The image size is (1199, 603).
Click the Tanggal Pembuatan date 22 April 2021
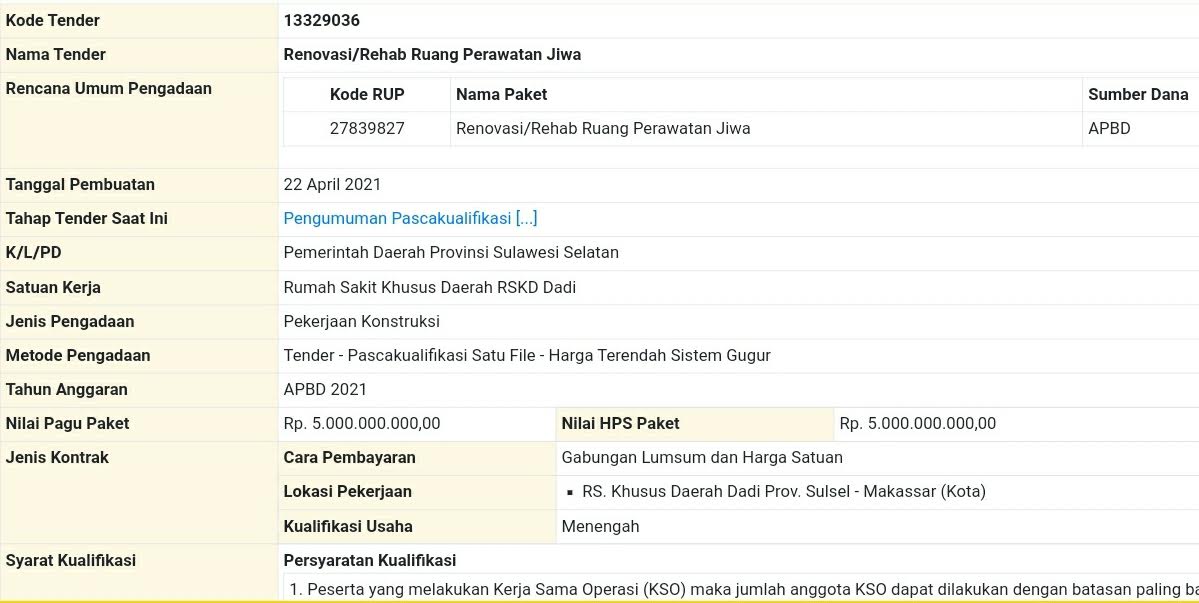(334, 184)
